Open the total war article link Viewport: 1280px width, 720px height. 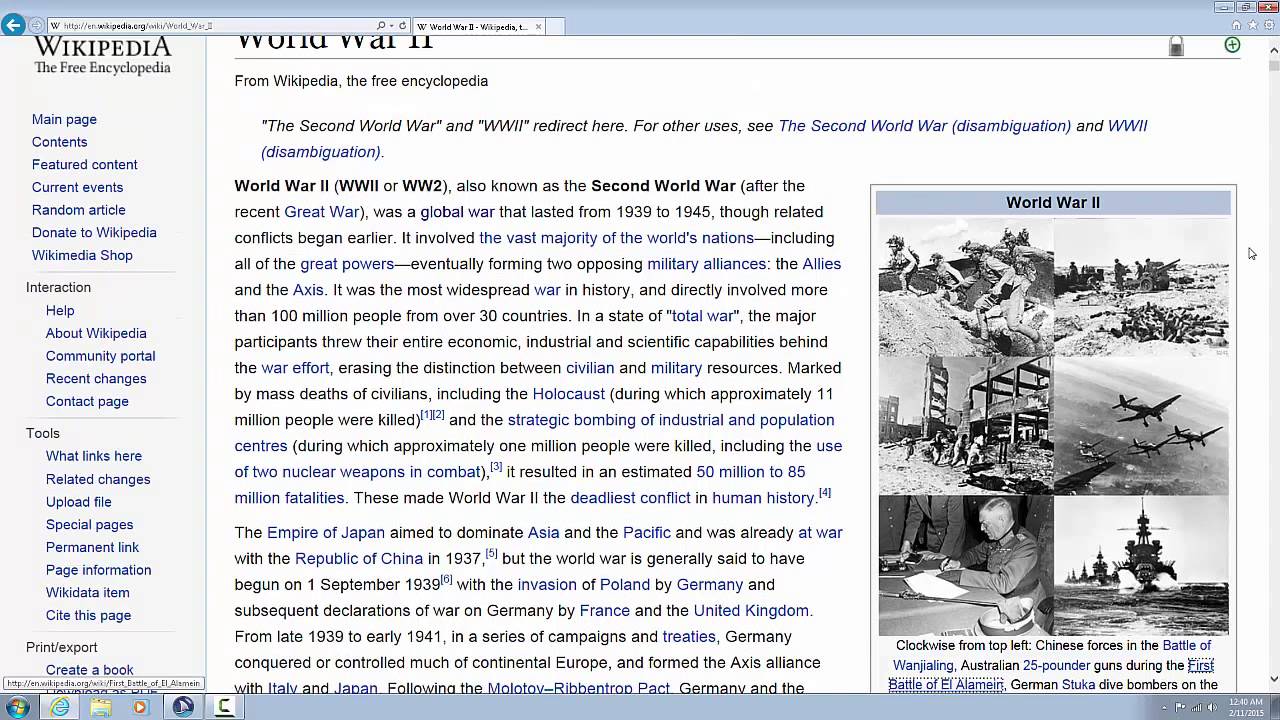coord(703,316)
